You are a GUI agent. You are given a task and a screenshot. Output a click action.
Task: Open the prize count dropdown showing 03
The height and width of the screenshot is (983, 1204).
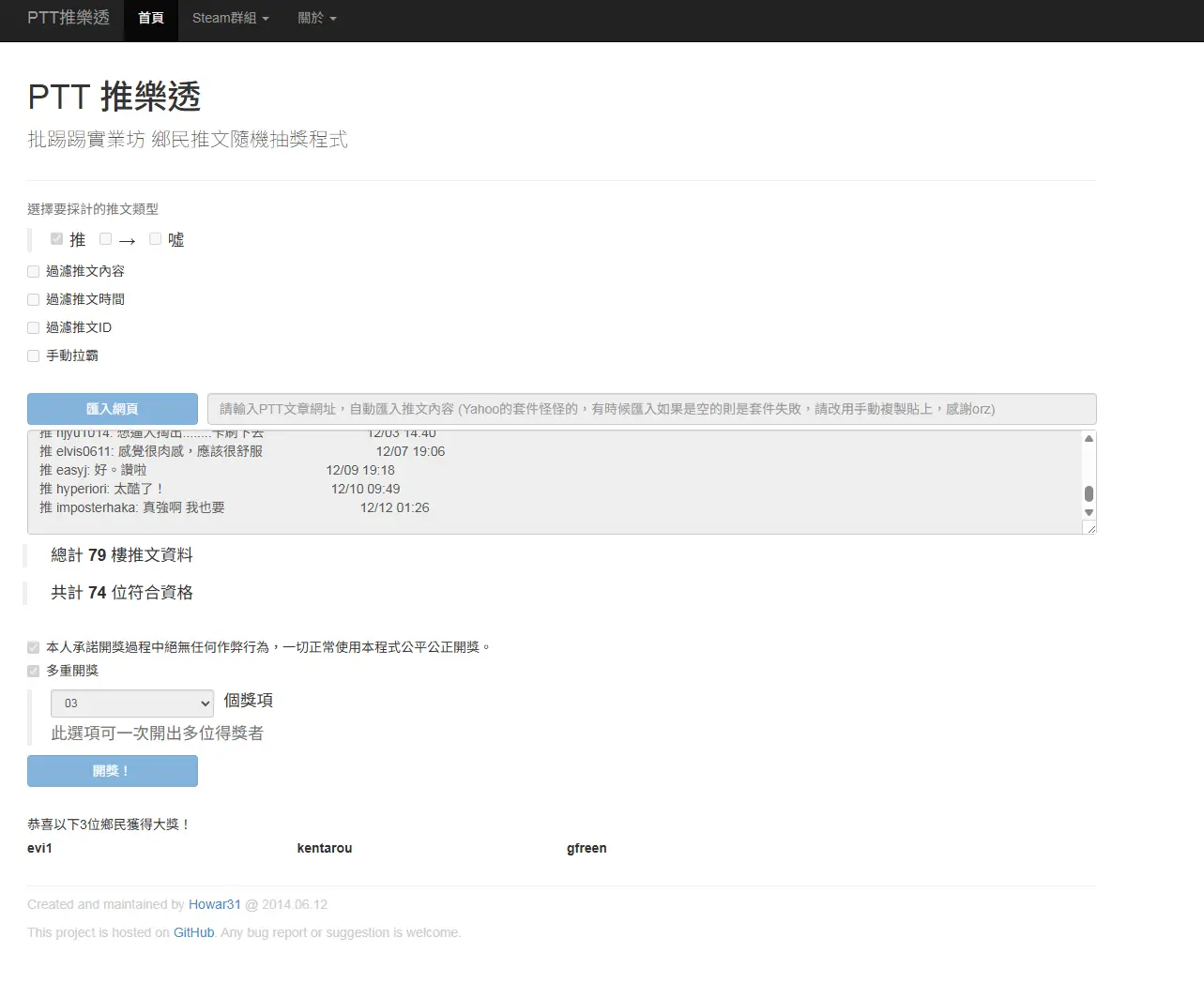[x=132, y=703]
